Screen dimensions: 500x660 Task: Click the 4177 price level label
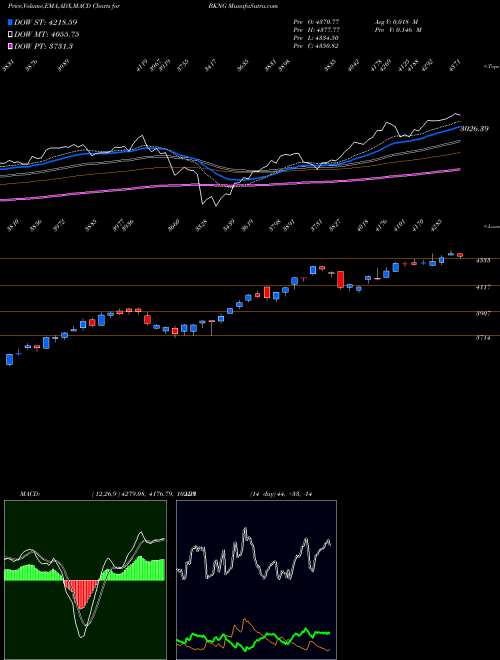(483, 287)
